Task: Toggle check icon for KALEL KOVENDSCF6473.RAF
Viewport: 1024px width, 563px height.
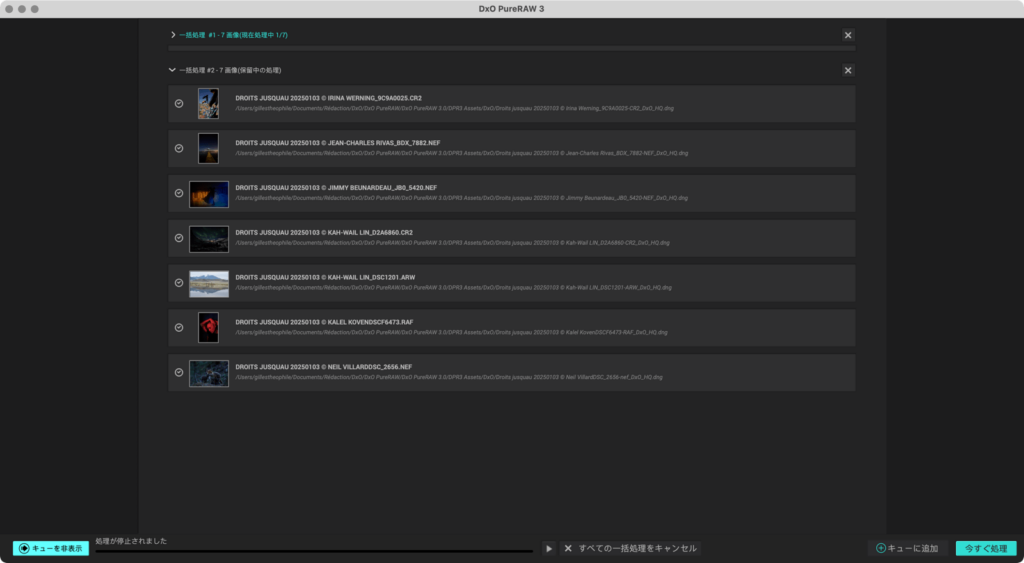Action: [x=179, y=327]
